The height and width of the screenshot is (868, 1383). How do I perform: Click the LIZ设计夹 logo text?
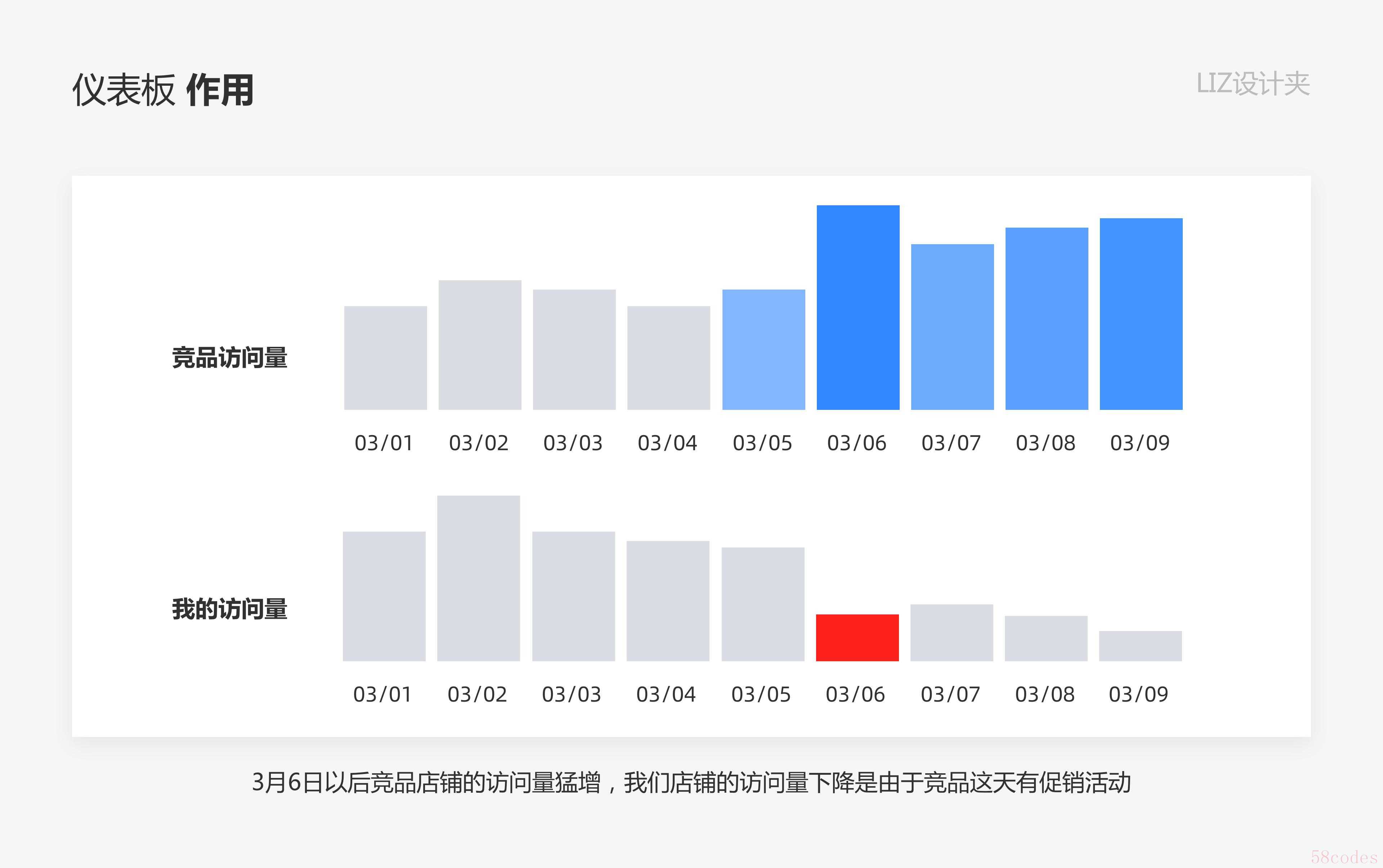pos(1253,84)
